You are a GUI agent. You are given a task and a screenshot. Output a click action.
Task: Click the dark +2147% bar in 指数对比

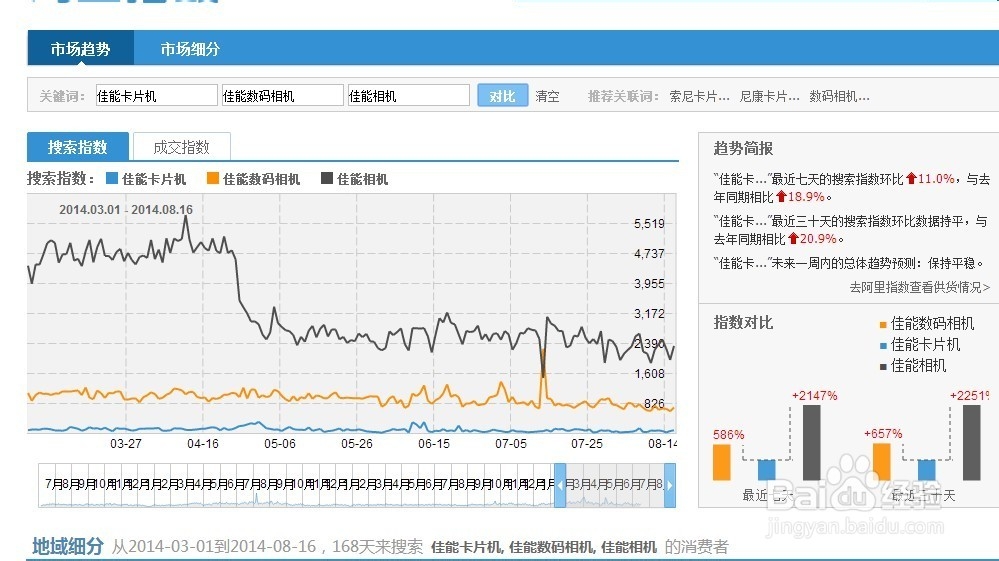812,443
